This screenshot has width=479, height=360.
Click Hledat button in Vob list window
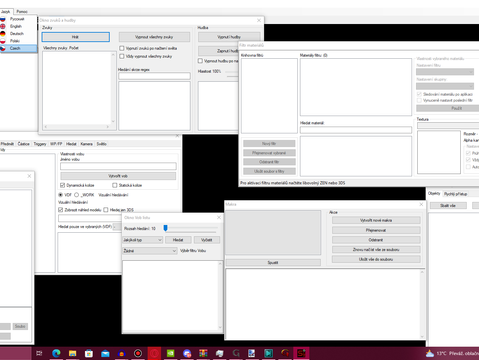point(178,240)
